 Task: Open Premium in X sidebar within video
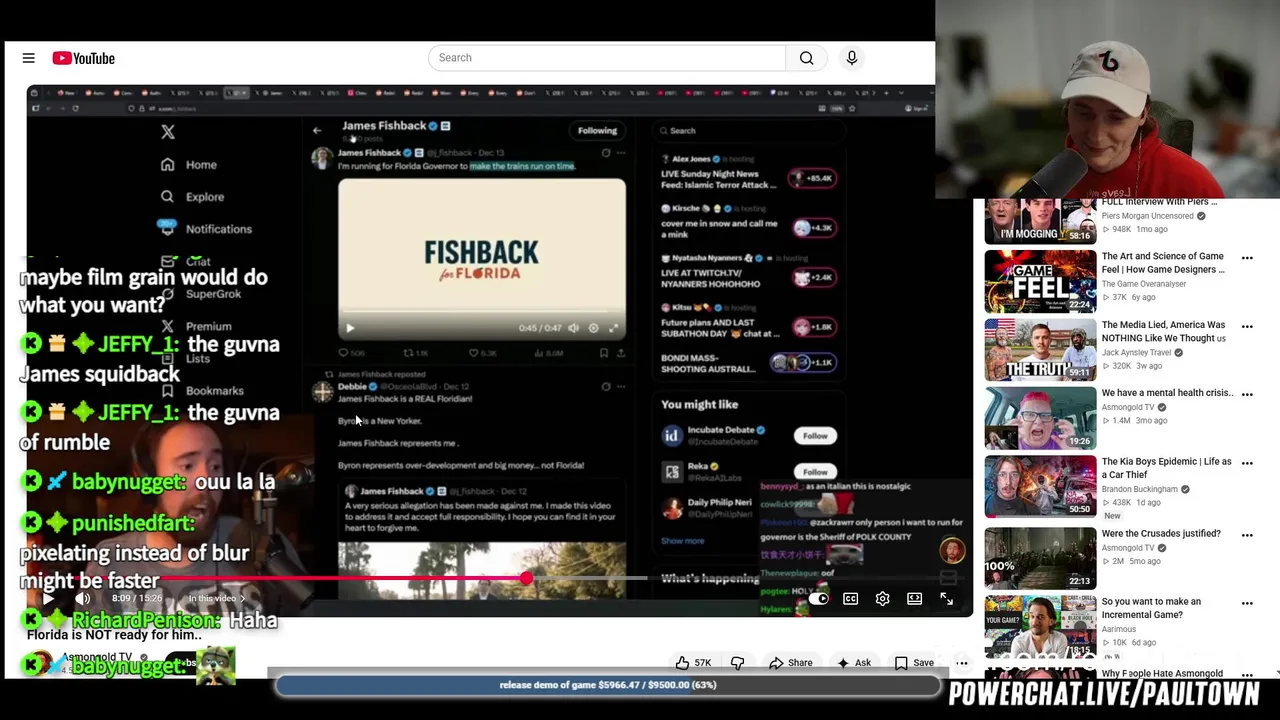(x=197, y=326)
